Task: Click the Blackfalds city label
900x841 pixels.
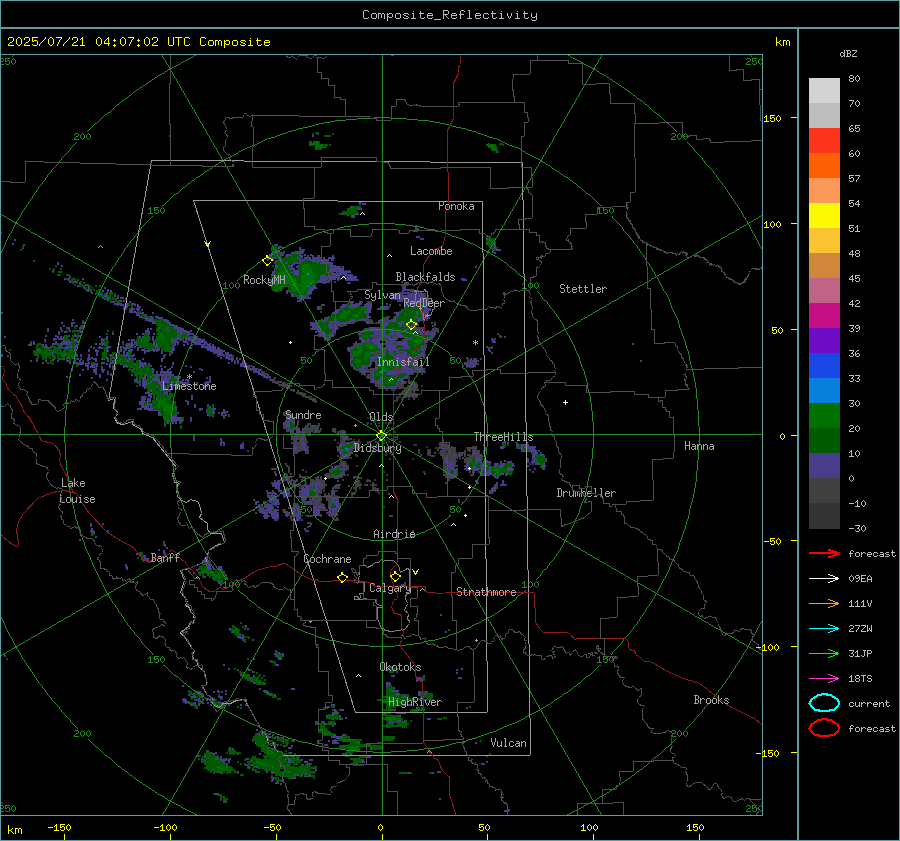Action: click(x=425, y=277)
